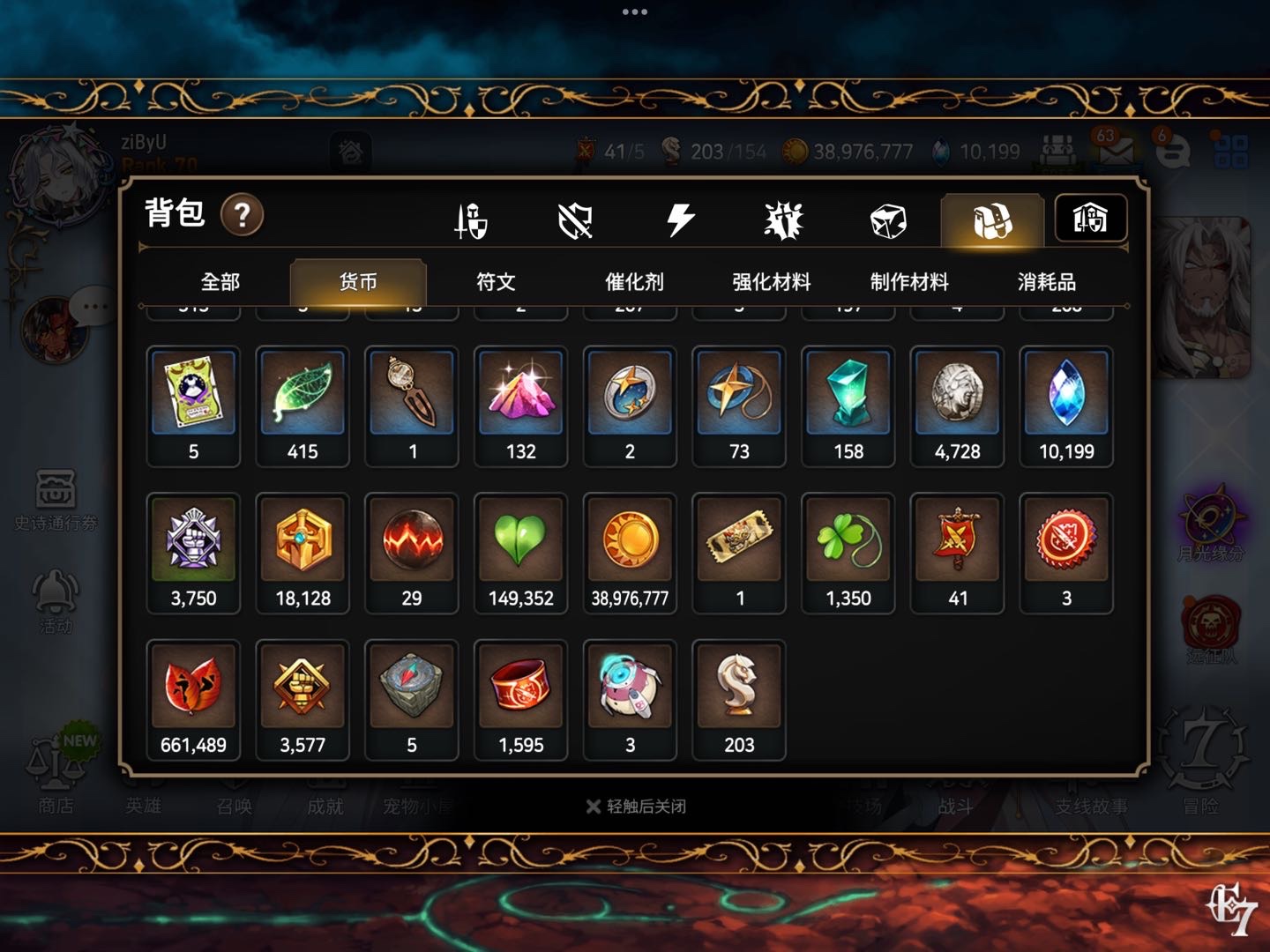Select the lightning bolt category icon
The image size is (1270, 952).
(680, 220)
